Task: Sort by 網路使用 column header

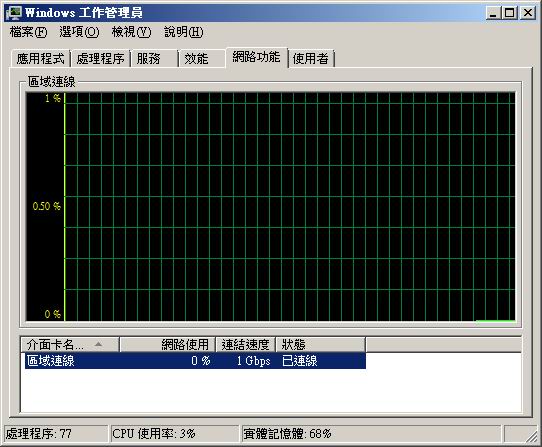Action: click(x=168, y=344)
